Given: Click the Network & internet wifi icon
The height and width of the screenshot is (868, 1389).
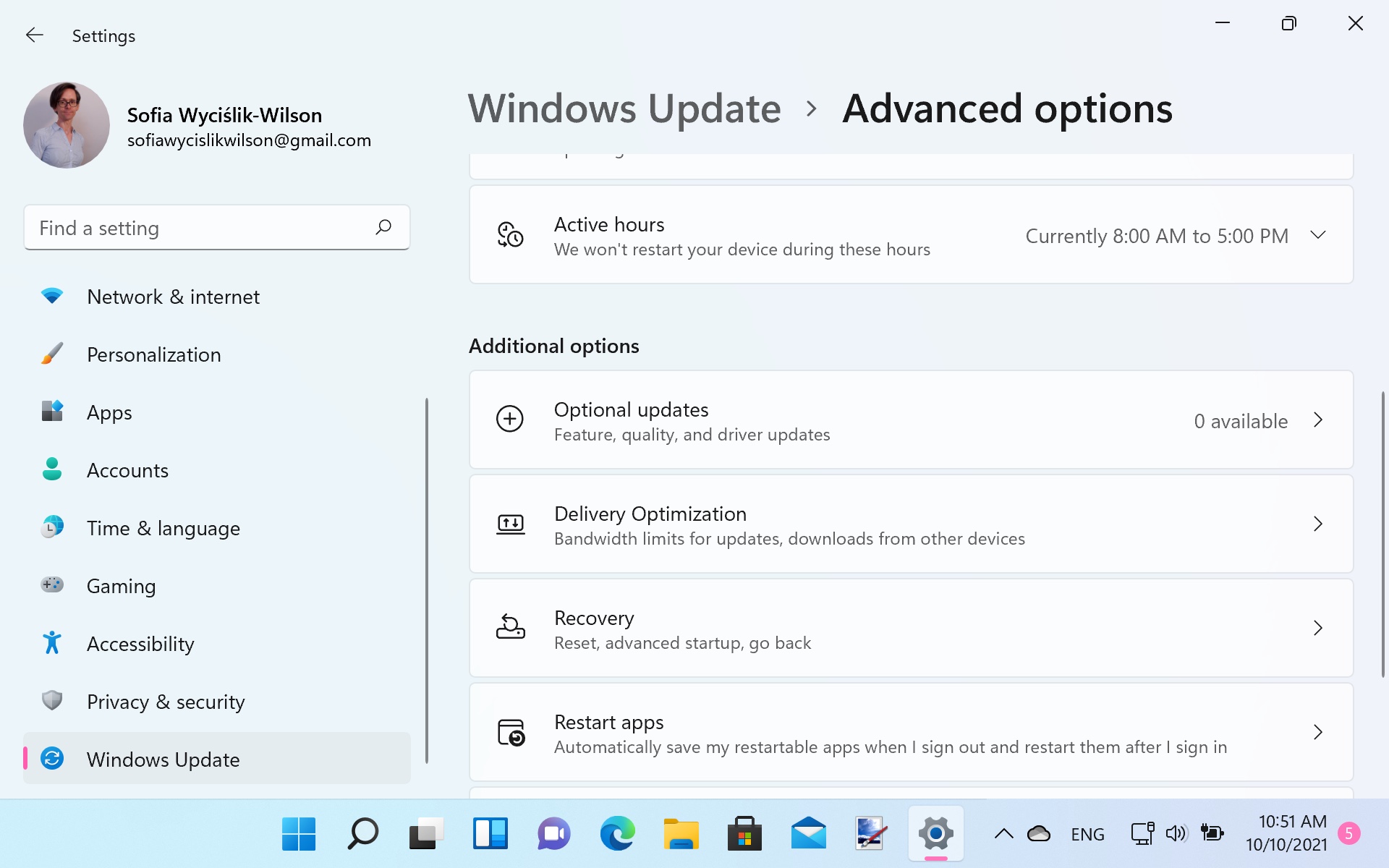Looking at the screenshot, I should point(52,296).
